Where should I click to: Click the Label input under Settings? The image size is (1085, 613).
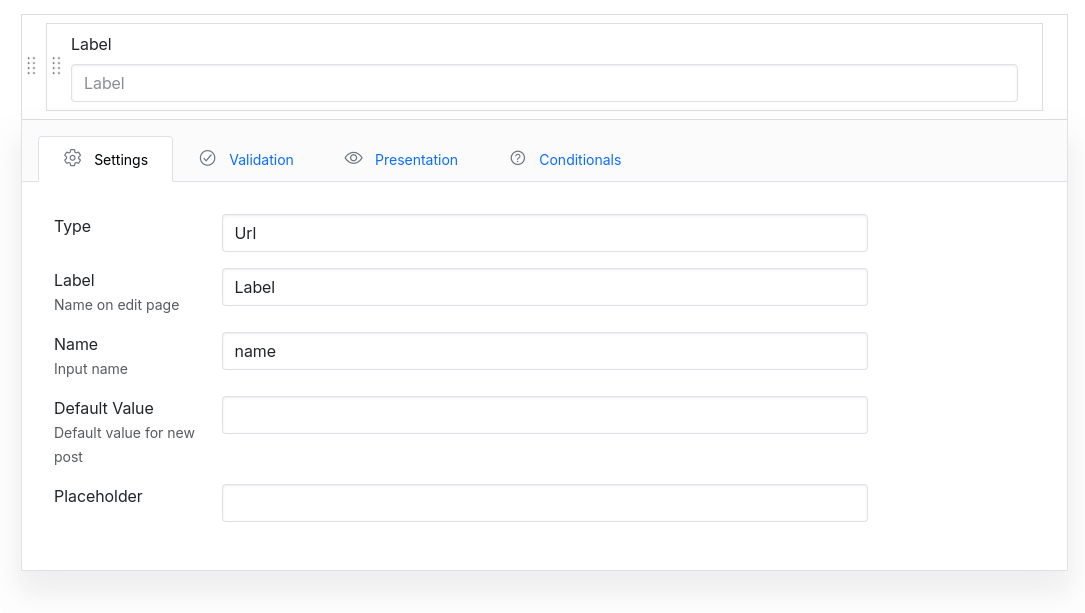[x=544, y=287]
